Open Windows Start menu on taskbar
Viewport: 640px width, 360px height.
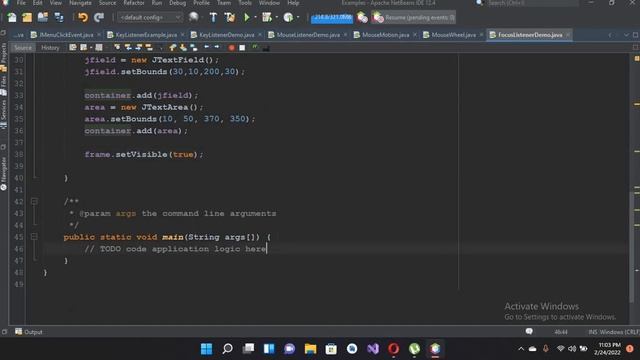(x=207, y=349)
